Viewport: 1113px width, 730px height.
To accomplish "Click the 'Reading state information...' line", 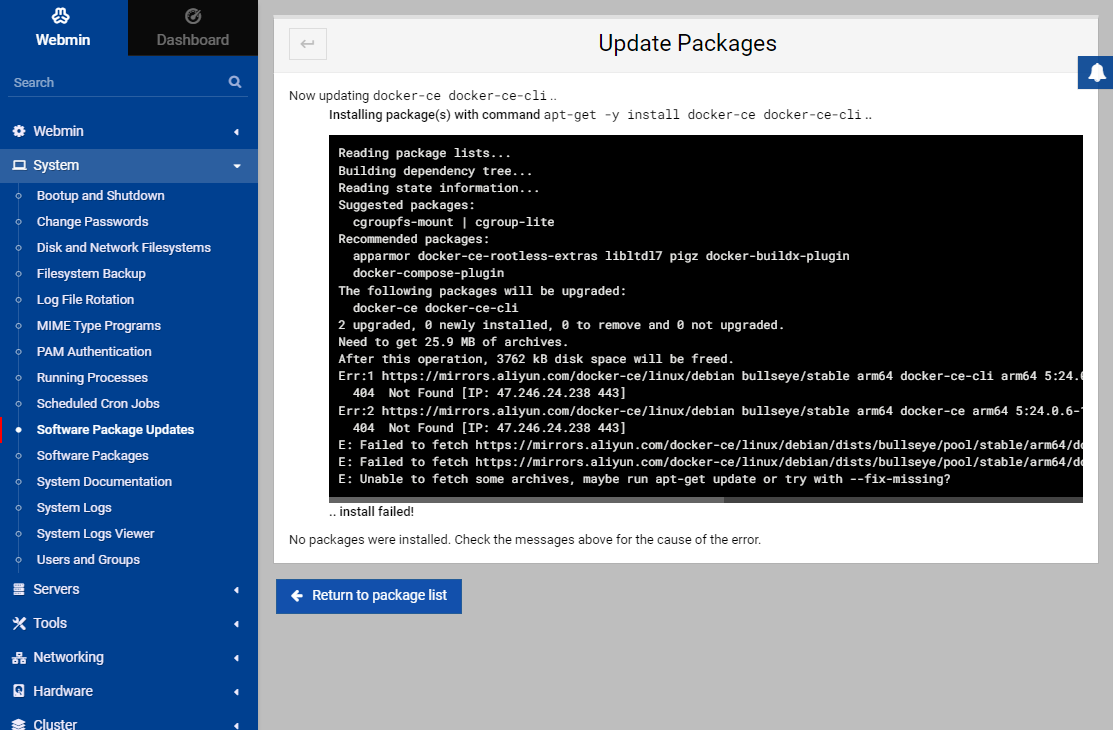I will coord(439,188).
